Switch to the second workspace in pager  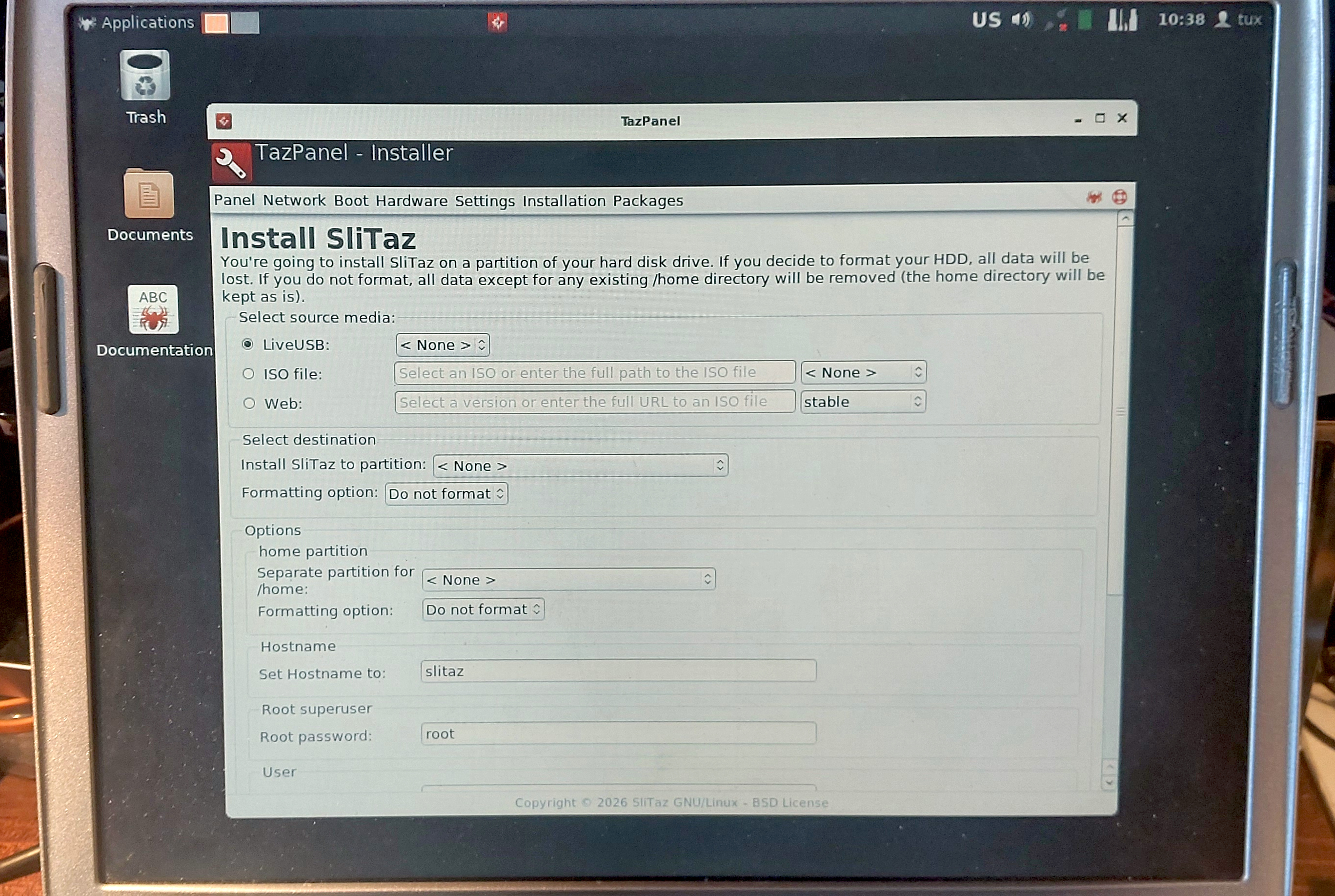245,23
